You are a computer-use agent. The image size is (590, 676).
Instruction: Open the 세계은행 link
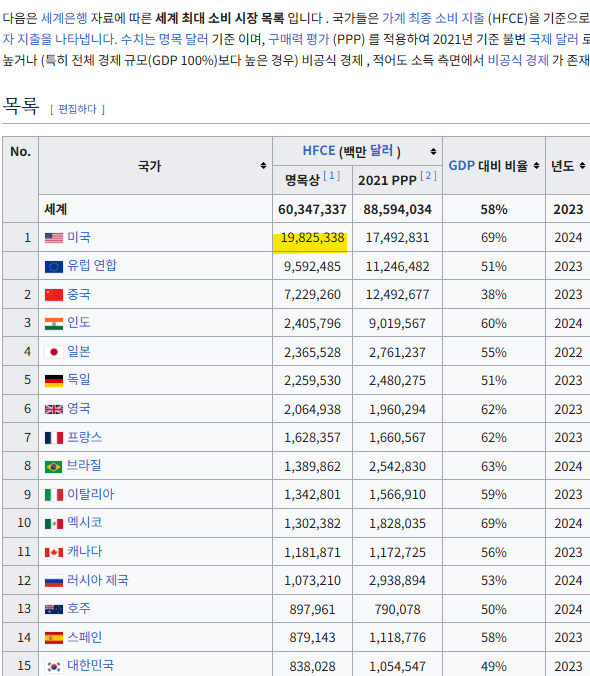[64, 18]
